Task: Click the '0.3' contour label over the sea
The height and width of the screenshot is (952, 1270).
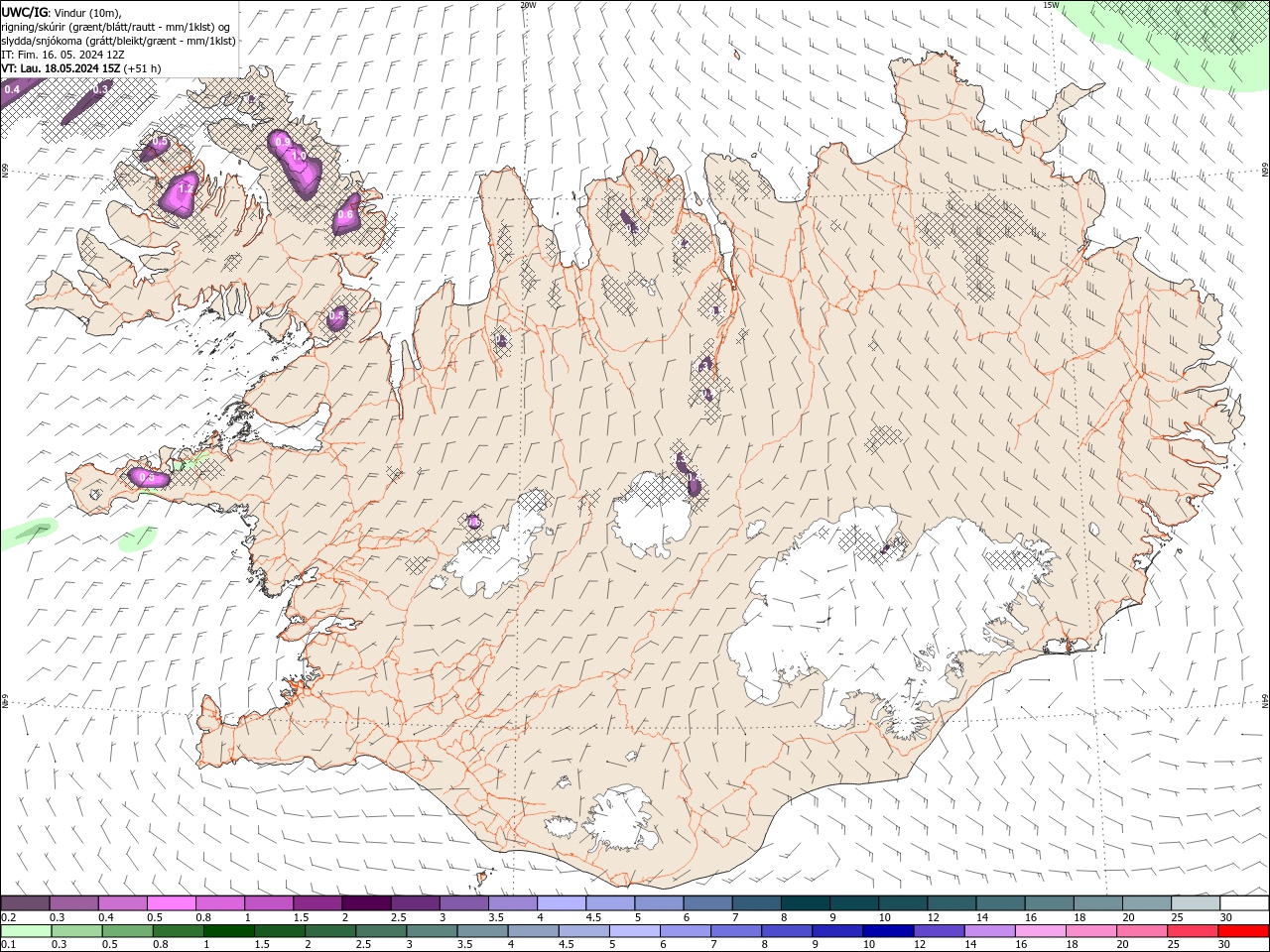Action: [x=100, y=89]
